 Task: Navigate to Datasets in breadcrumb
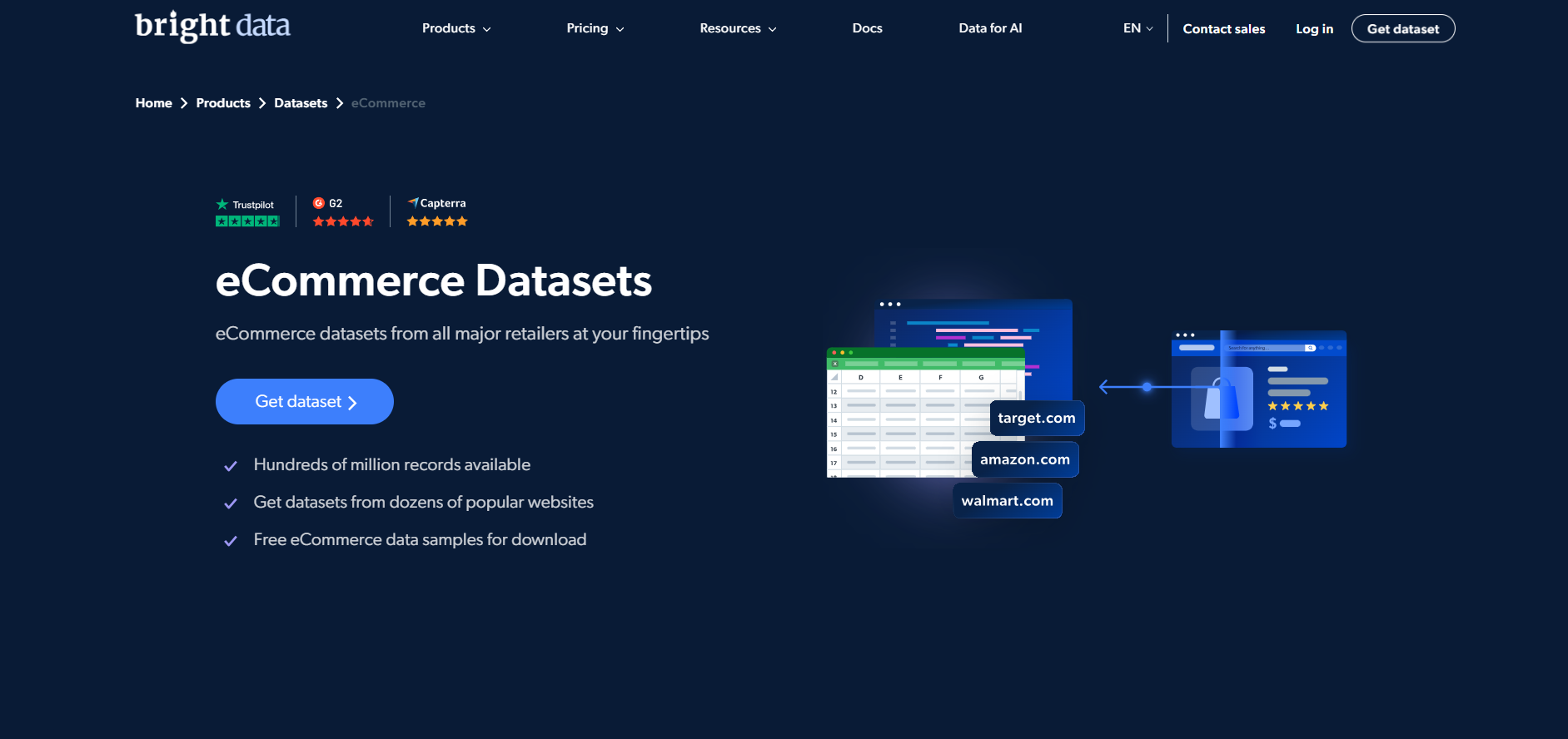point(301,103)
